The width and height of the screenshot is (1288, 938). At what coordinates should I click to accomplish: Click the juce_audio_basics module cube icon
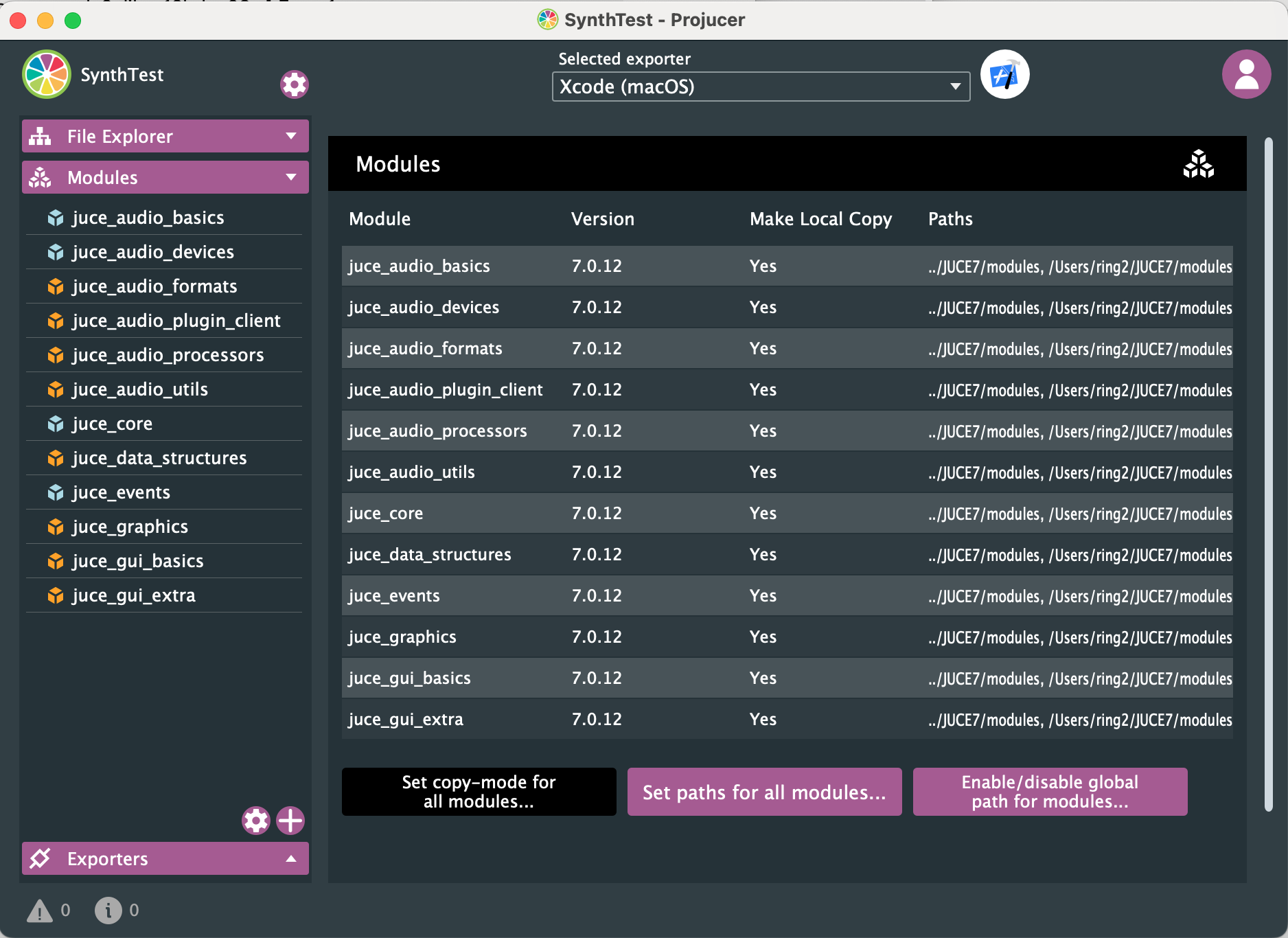click(x=56, y=218)
